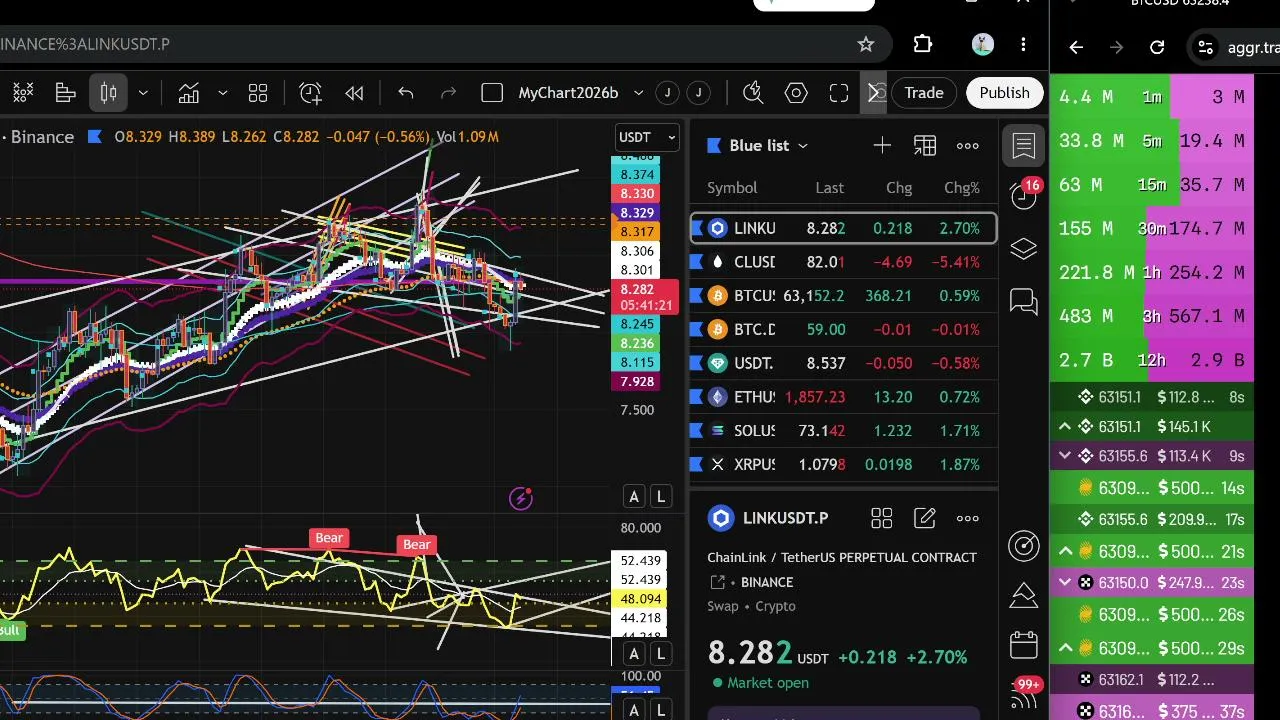Open the USDT currency dropdown on price scale
Viewport: 1280px width, 720px height.
click(647, 137)
